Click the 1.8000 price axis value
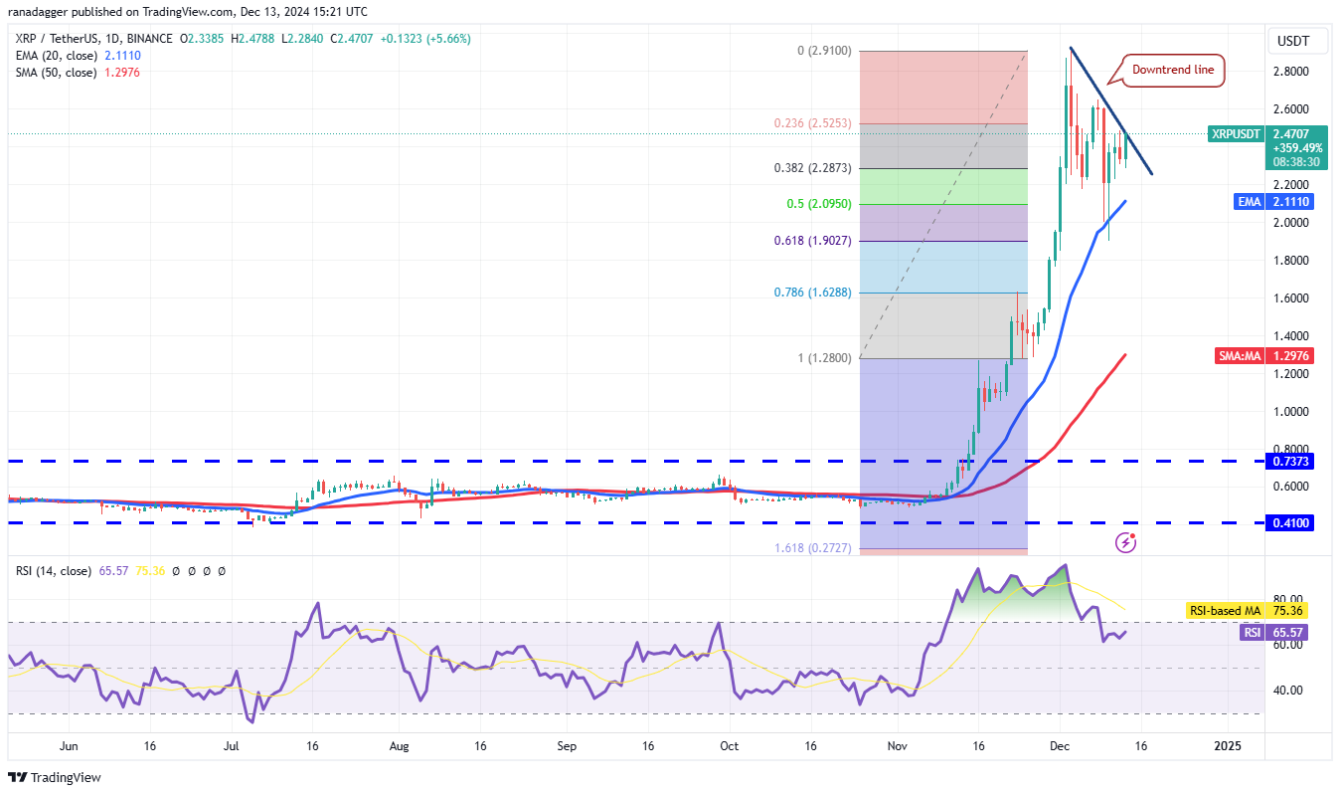The width and height of the screenshot is (1338, 792). (1291, 261)
